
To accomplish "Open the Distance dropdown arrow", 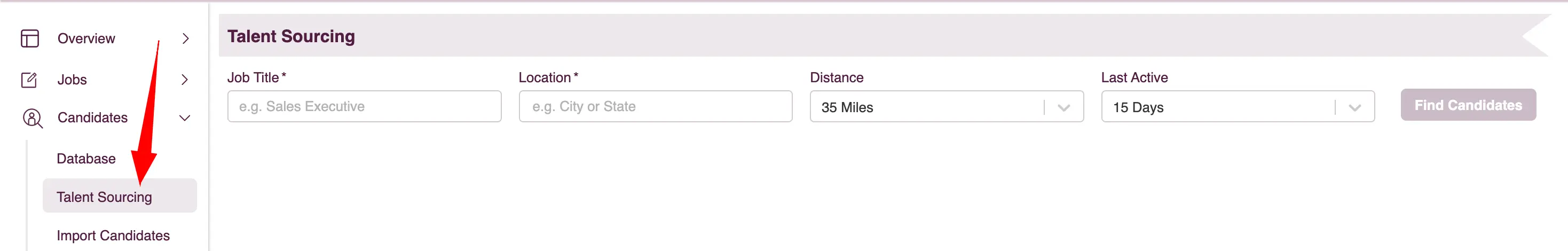I will [1063, 107].
